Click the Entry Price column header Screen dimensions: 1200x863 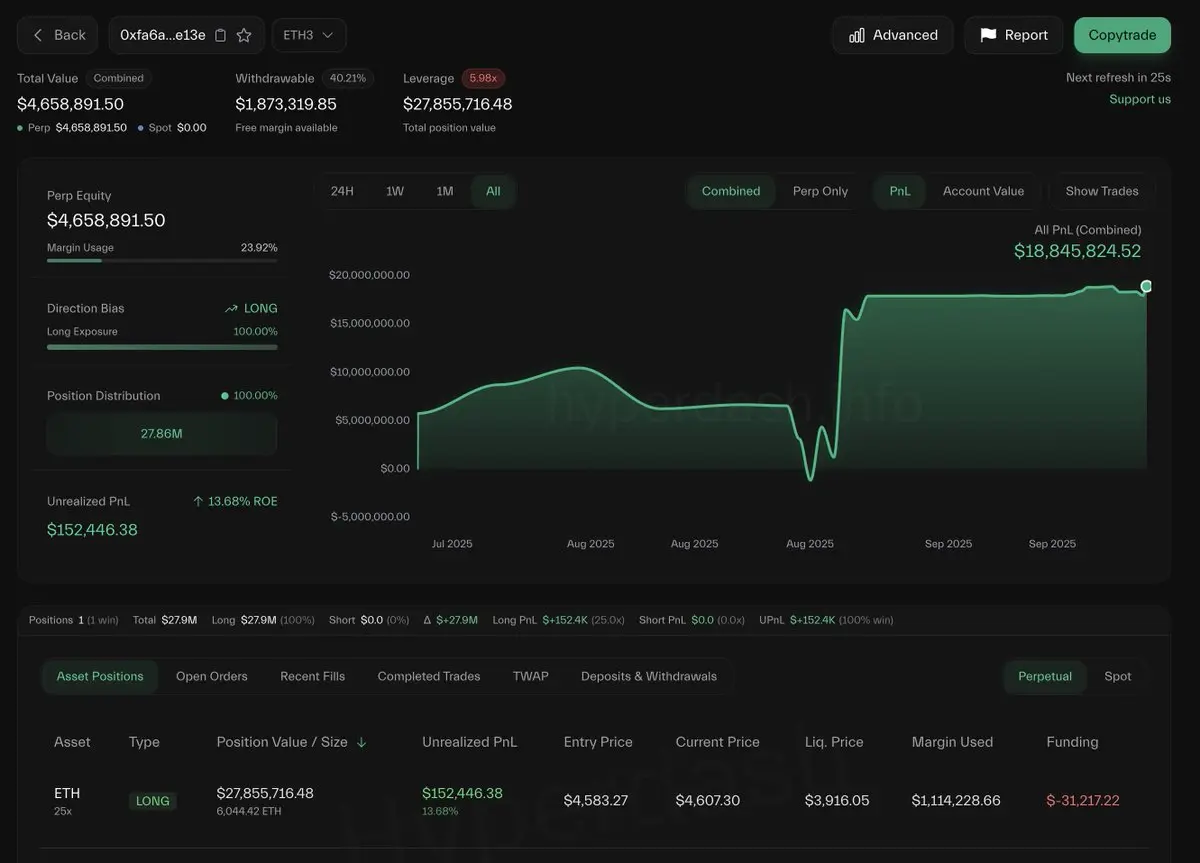coord(598,742)
